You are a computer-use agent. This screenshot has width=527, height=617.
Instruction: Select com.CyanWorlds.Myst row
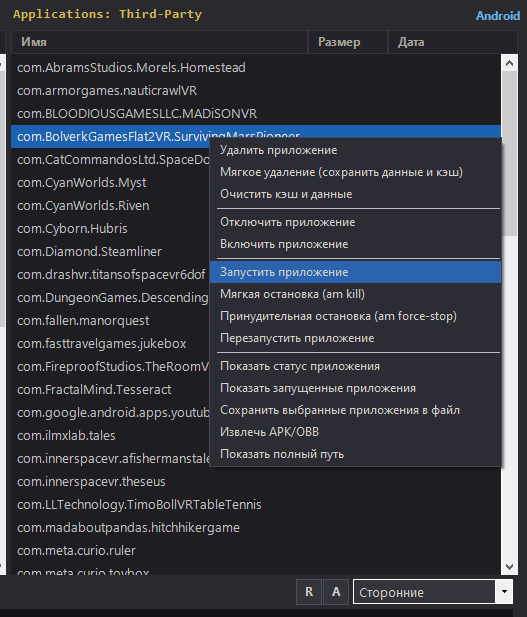(111, 183)
